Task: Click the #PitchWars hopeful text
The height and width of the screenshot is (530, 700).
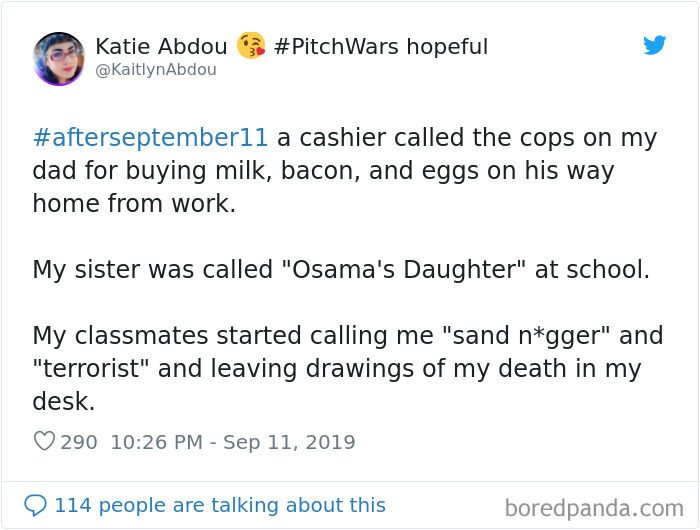Action: 380,47
